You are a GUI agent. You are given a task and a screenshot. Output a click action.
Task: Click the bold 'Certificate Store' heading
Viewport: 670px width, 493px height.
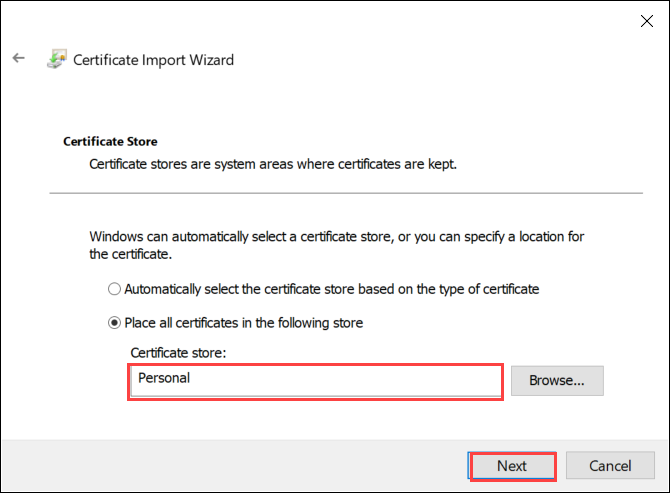[x=110, y=142]
